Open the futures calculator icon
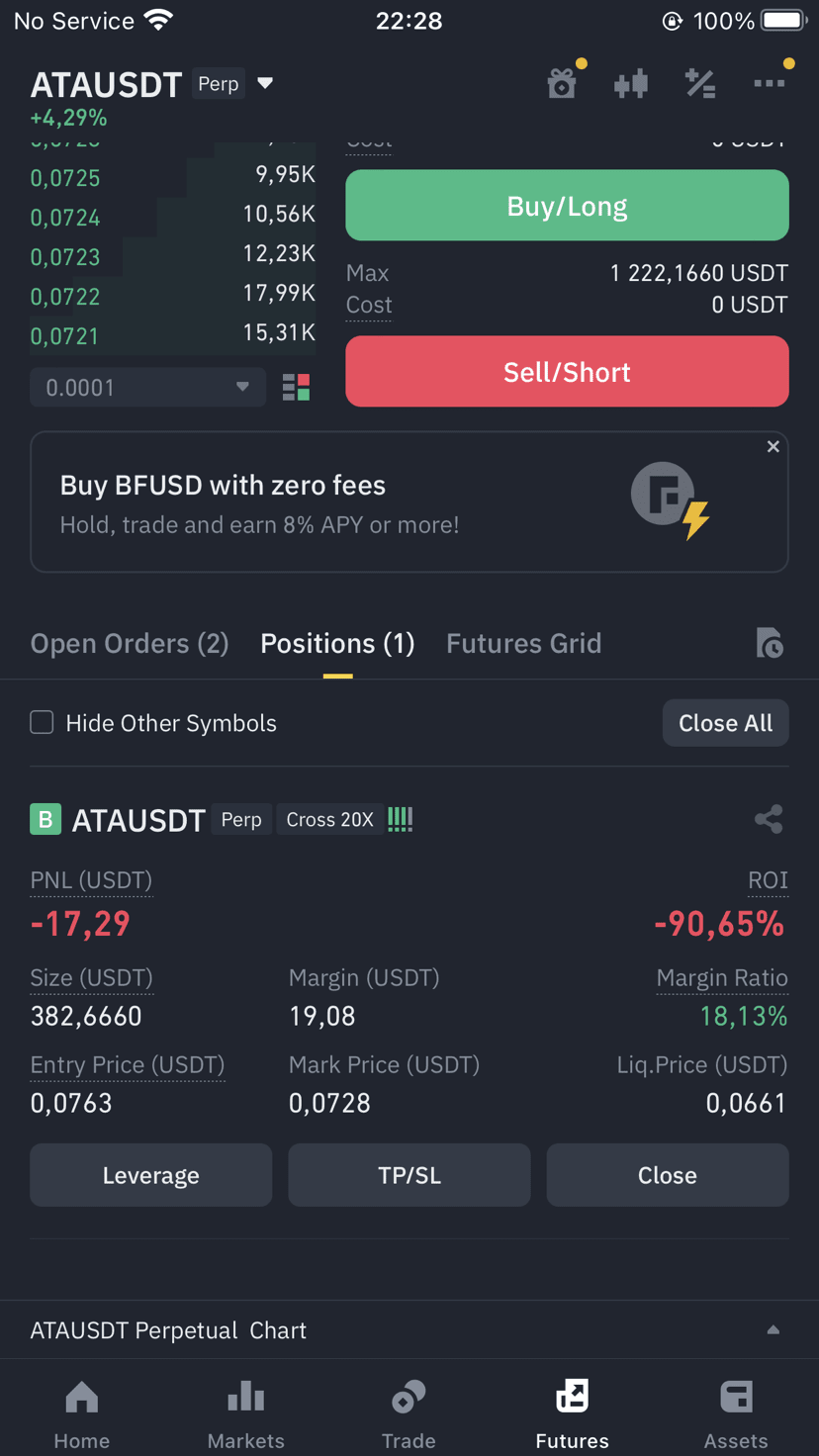The height and width of the screenshot is (1456, 819). (x=700, y=84)
